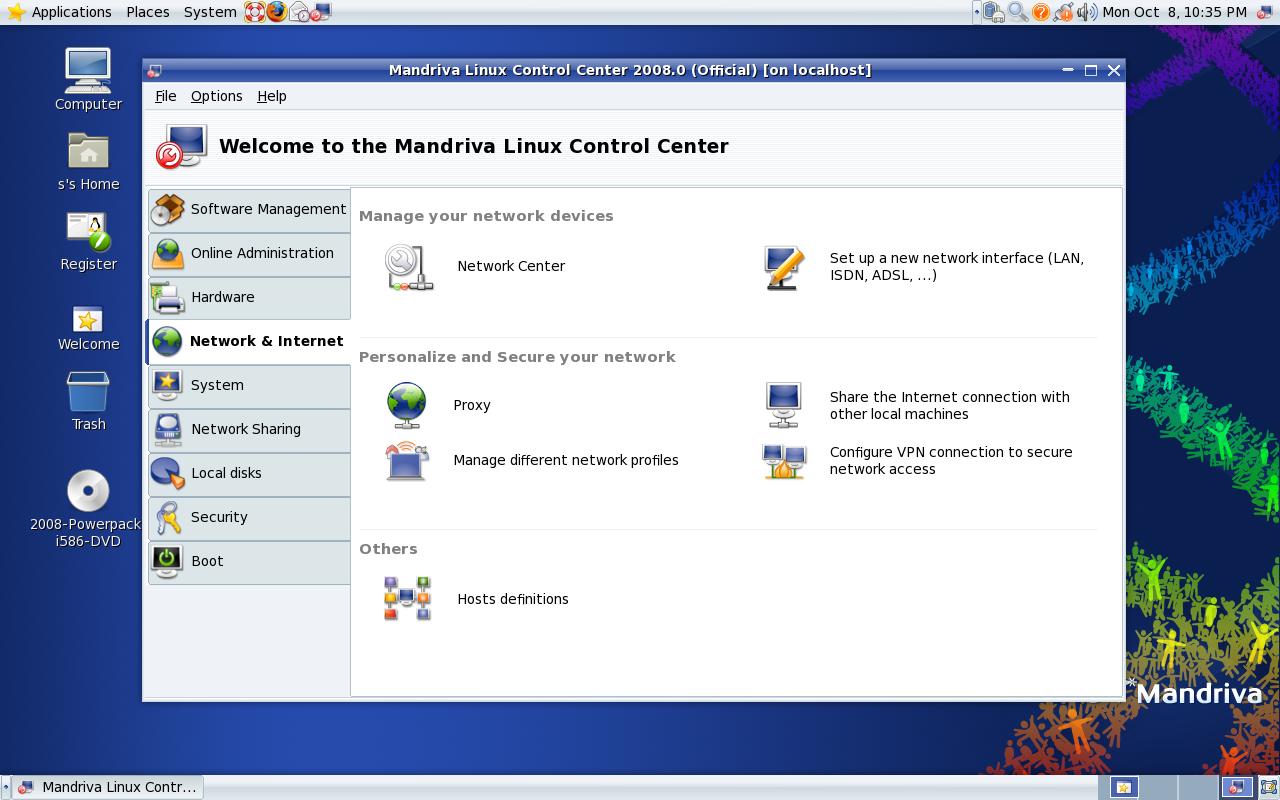Open the Security section
Image resolution: width=1280 pixels, height=800 pixels.
(249, 517)
